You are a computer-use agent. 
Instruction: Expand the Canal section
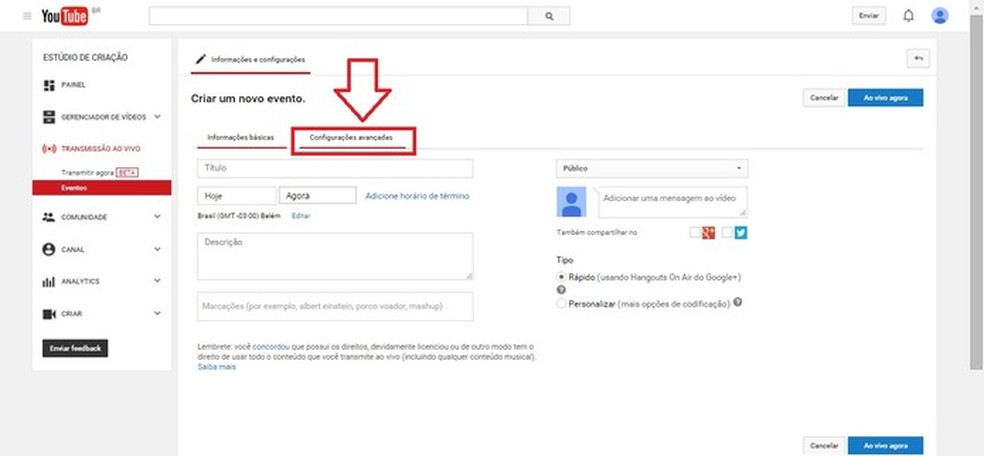(157, 249)
